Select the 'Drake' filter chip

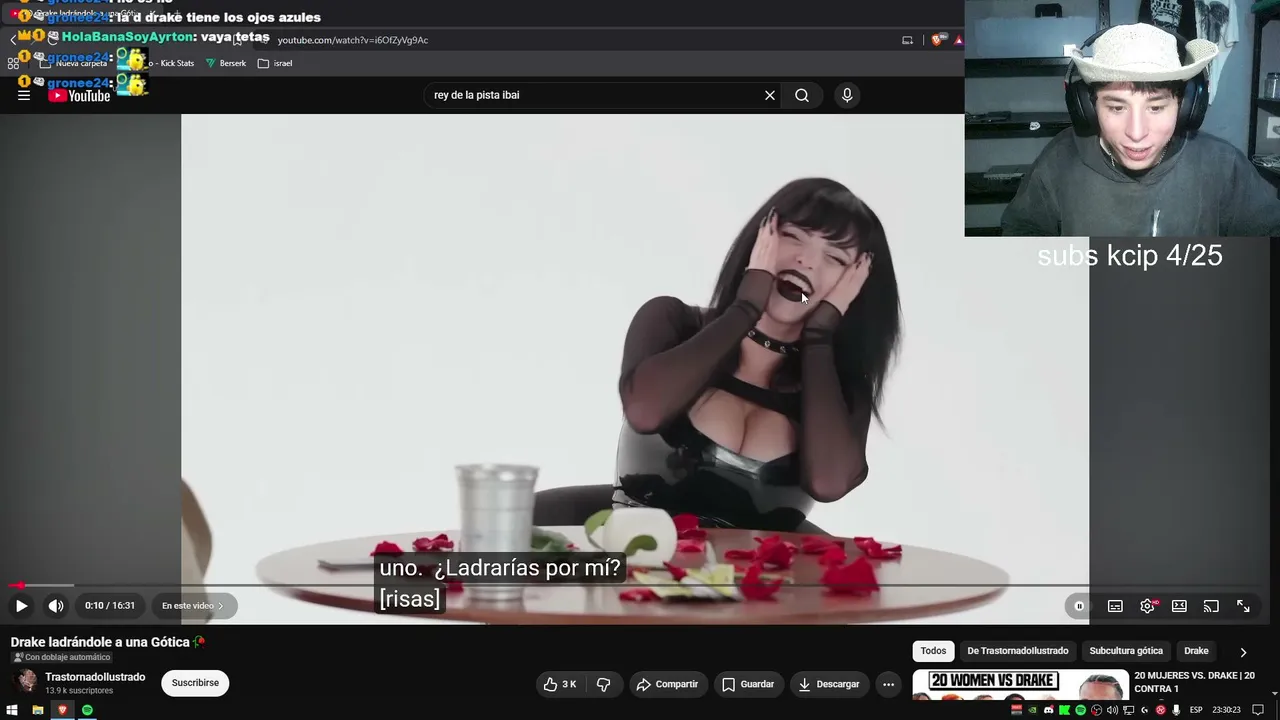(1196, 651)
